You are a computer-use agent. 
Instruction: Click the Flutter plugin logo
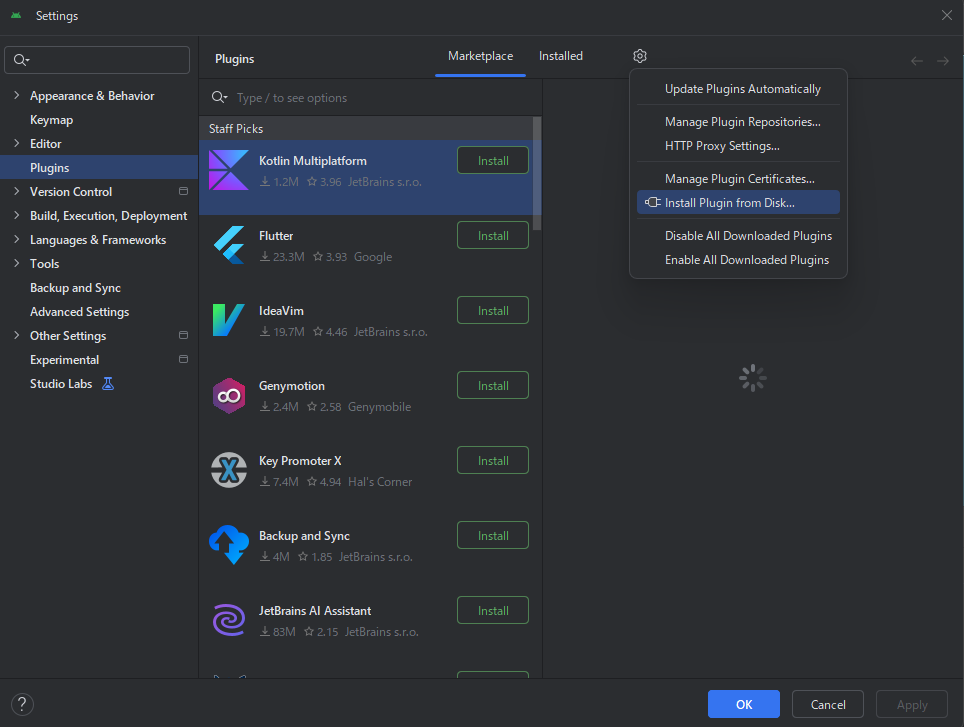pos(228,245)
